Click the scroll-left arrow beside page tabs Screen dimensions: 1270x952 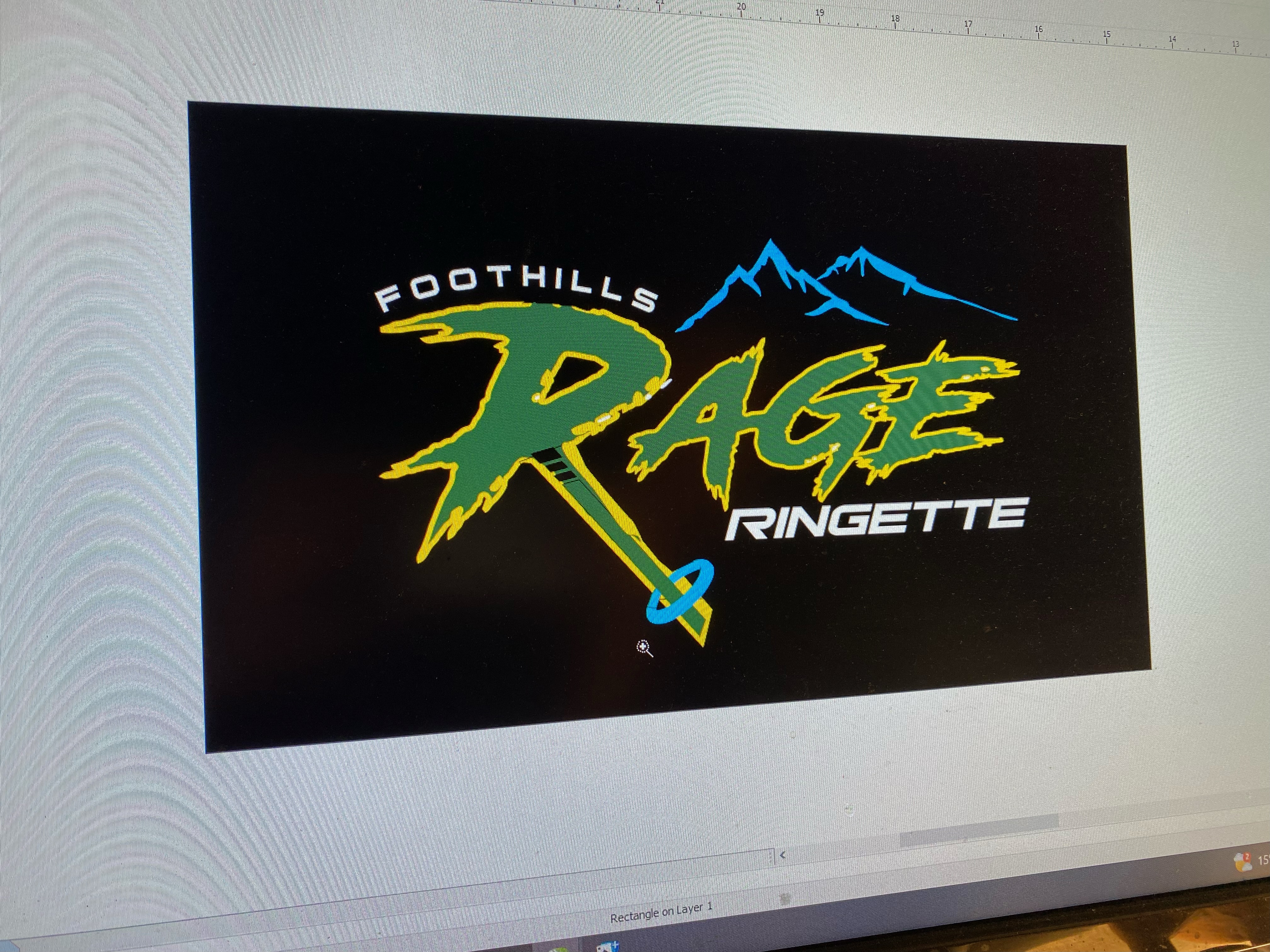click(x=782, y=856)
